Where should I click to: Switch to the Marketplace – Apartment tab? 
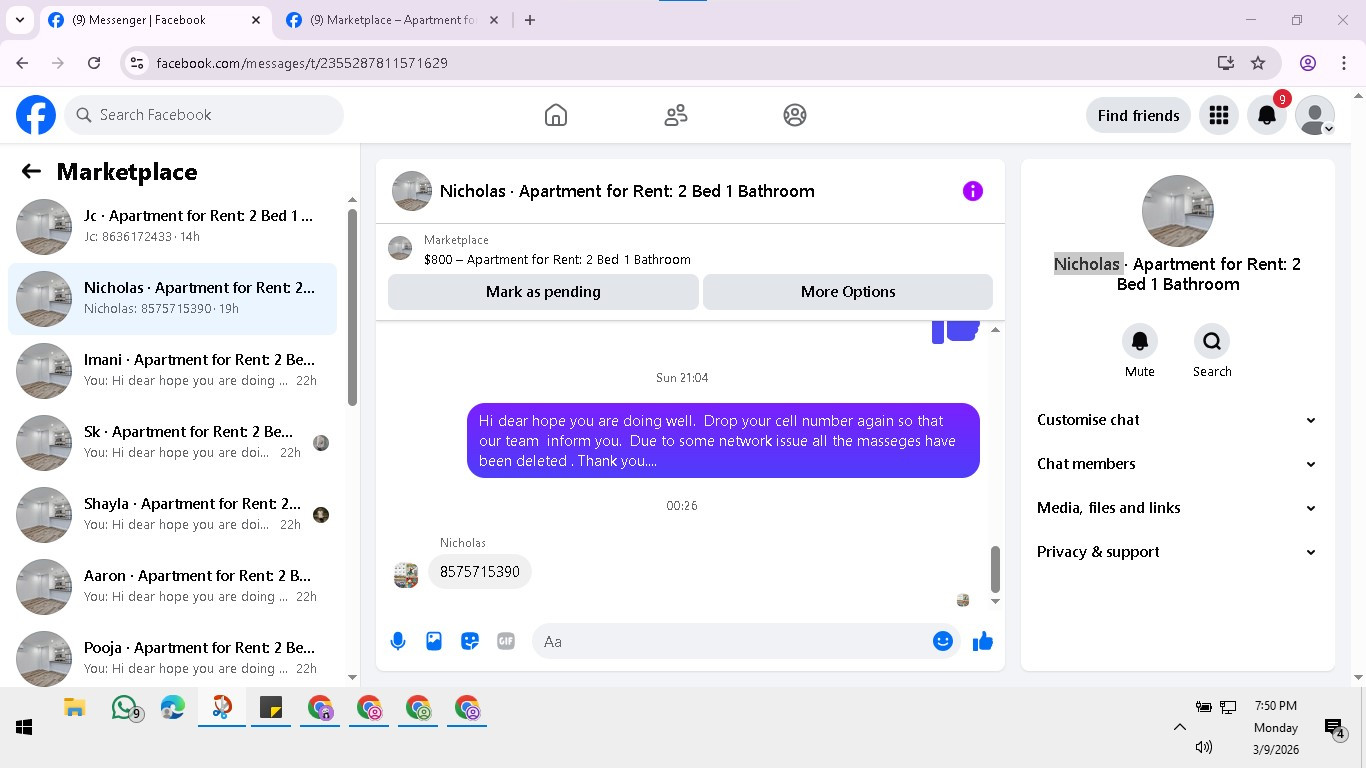[x=392, y=20]
